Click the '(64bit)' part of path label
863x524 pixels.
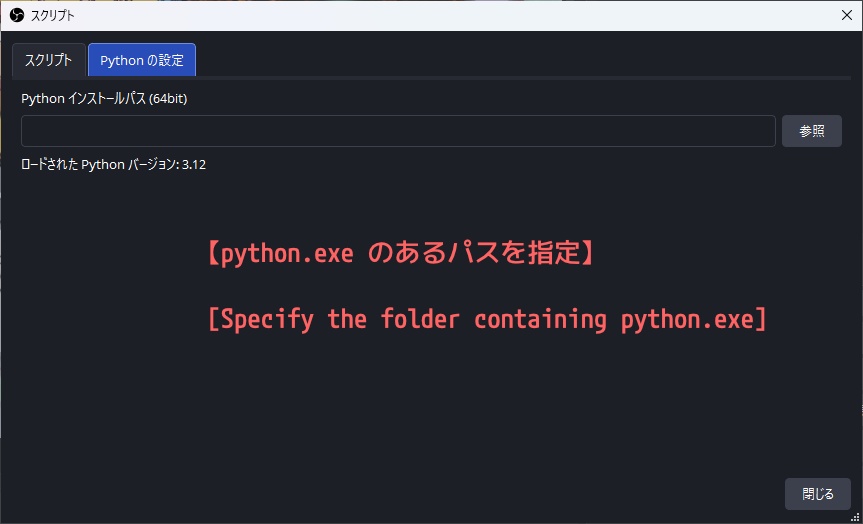pos(167,99)
